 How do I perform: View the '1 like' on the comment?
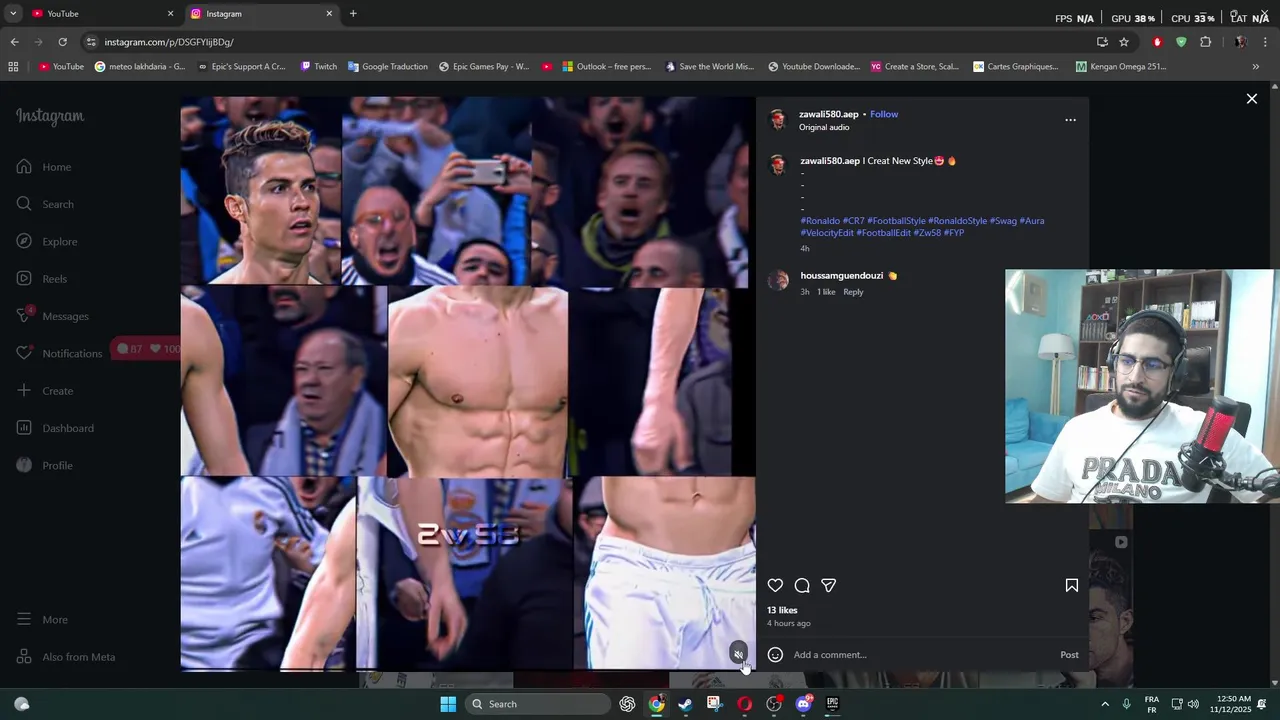point(826,292)
